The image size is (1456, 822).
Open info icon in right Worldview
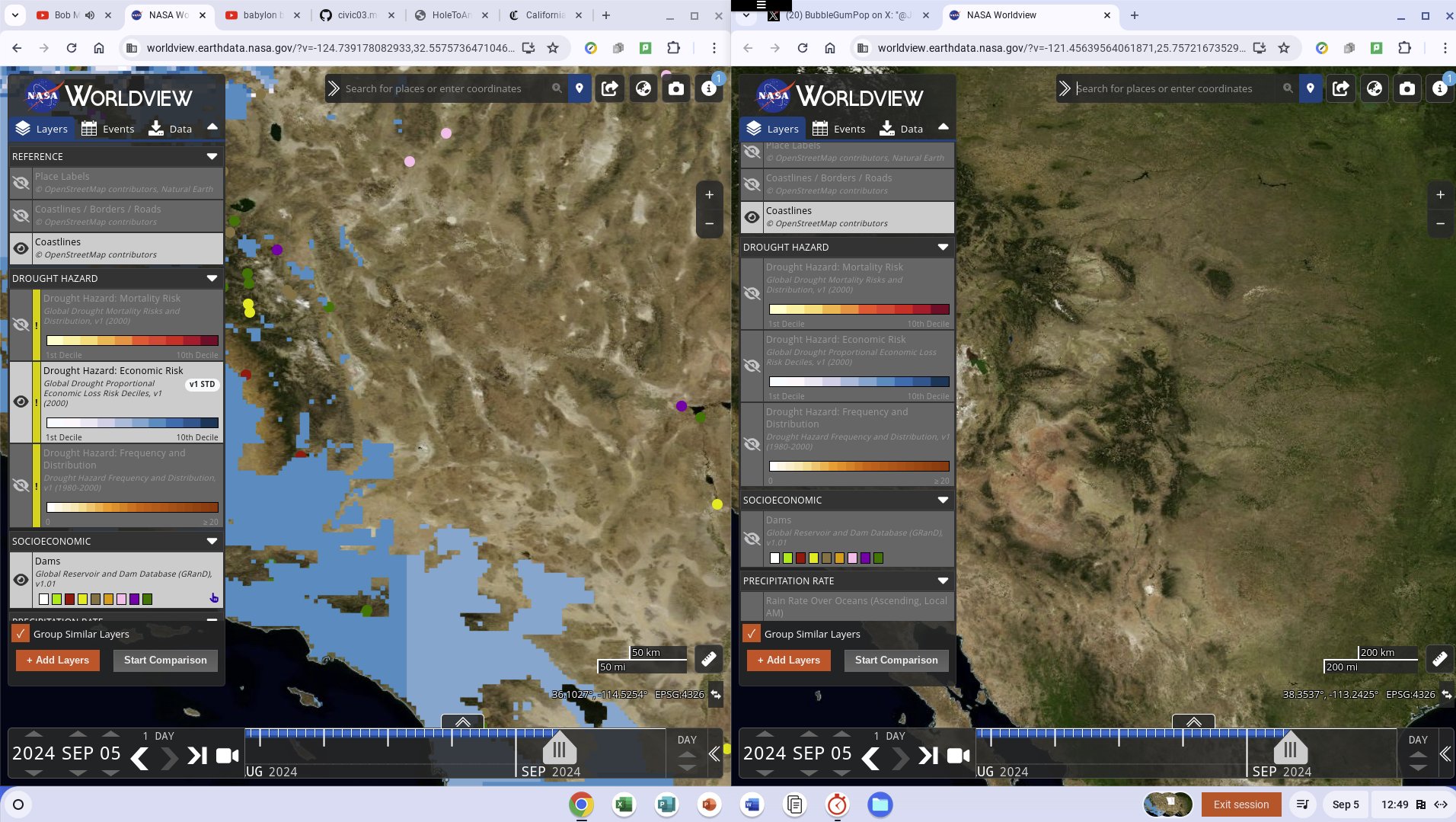coord(1440,88)
